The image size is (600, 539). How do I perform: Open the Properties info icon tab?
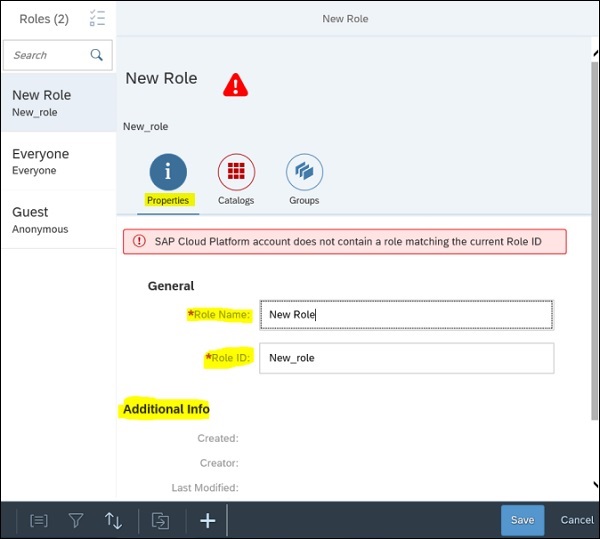[x=168, y=173]
